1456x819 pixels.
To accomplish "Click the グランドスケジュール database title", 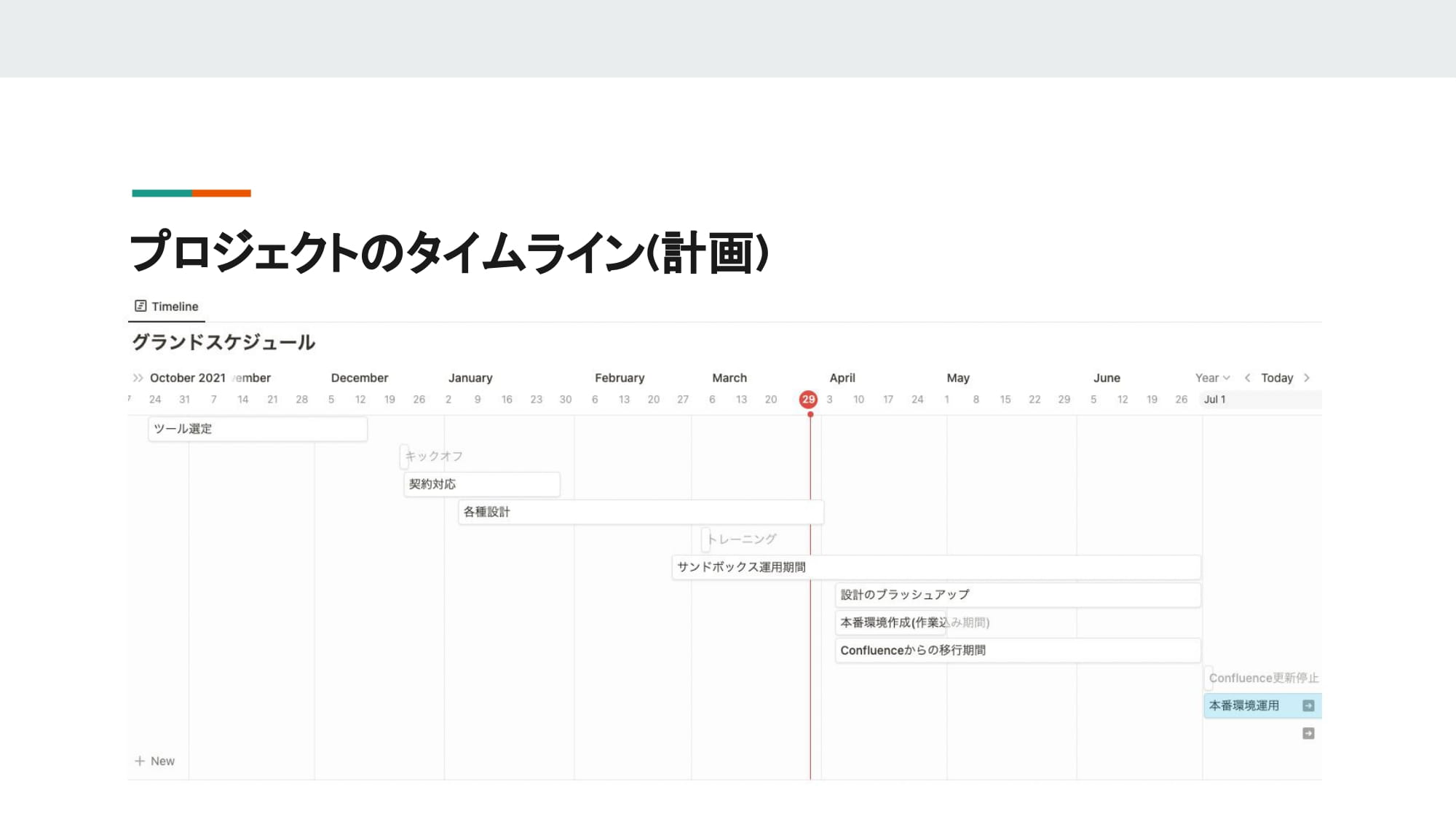I will click(x=223, y=342).
